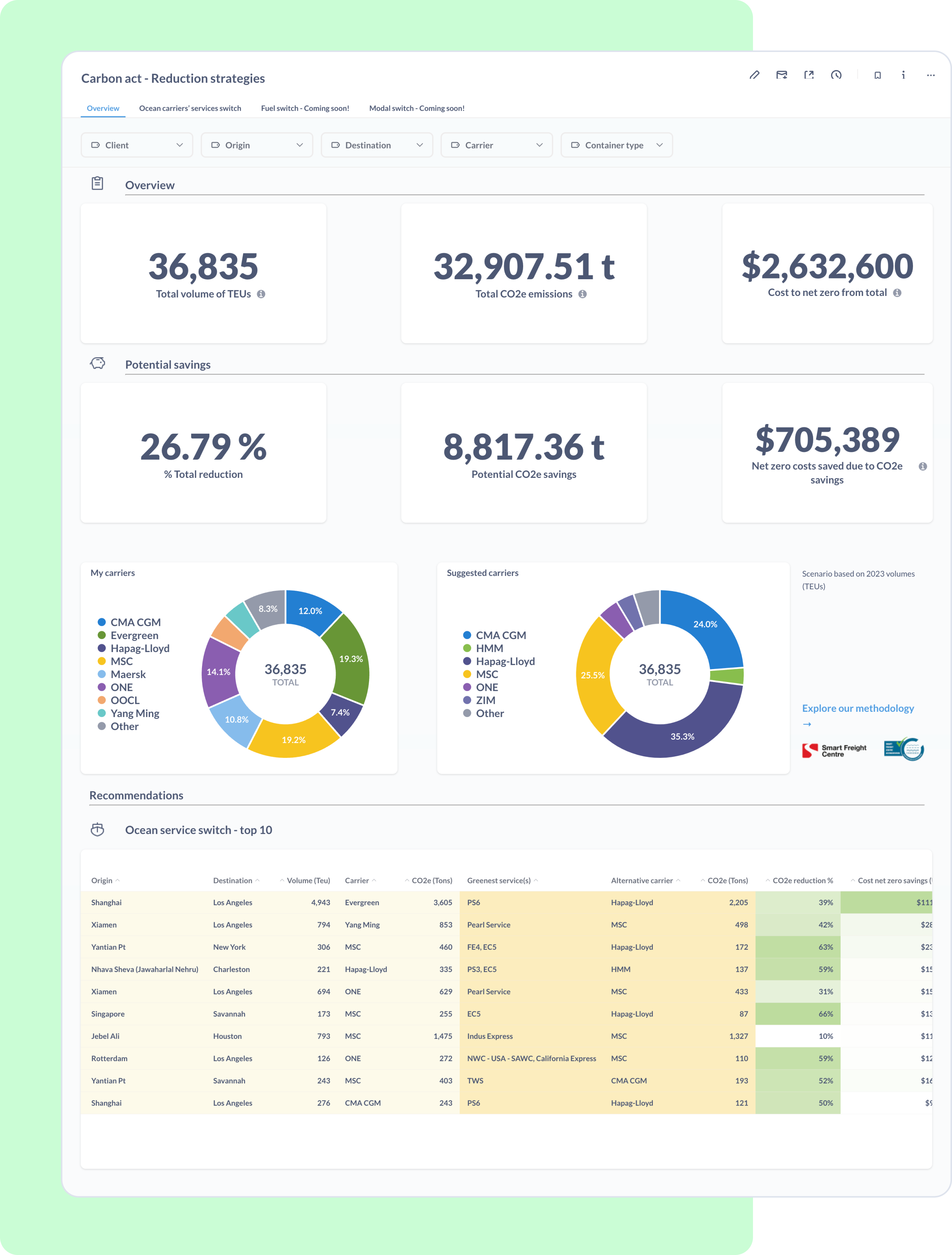The width and height of the screenshot is (952, 1255).
Task: Click info icon beside Cost to net zero
Action: click(x=897, y=293)
